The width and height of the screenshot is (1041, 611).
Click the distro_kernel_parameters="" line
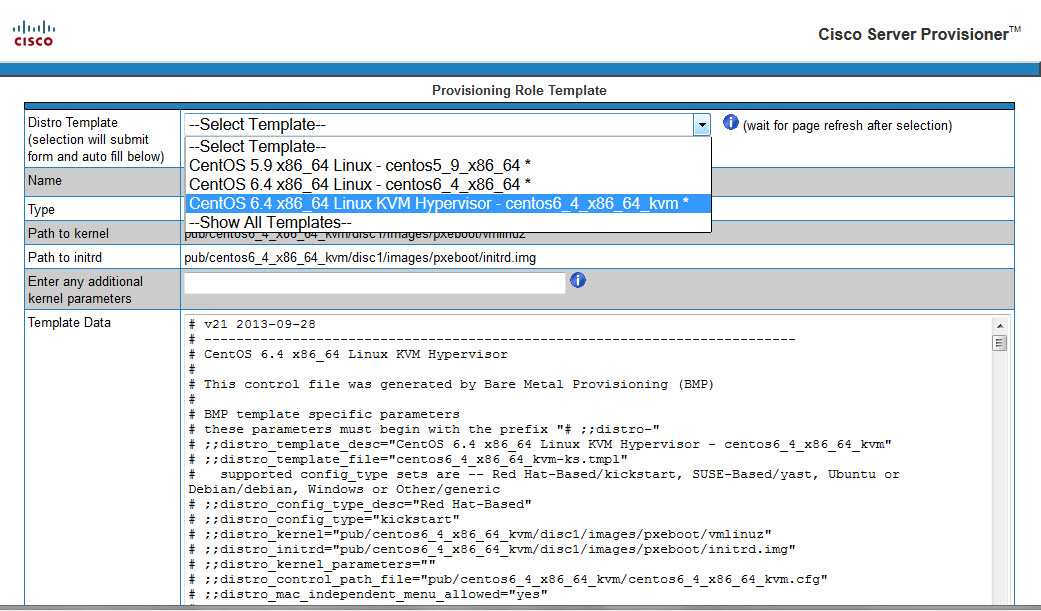point(312,564)
